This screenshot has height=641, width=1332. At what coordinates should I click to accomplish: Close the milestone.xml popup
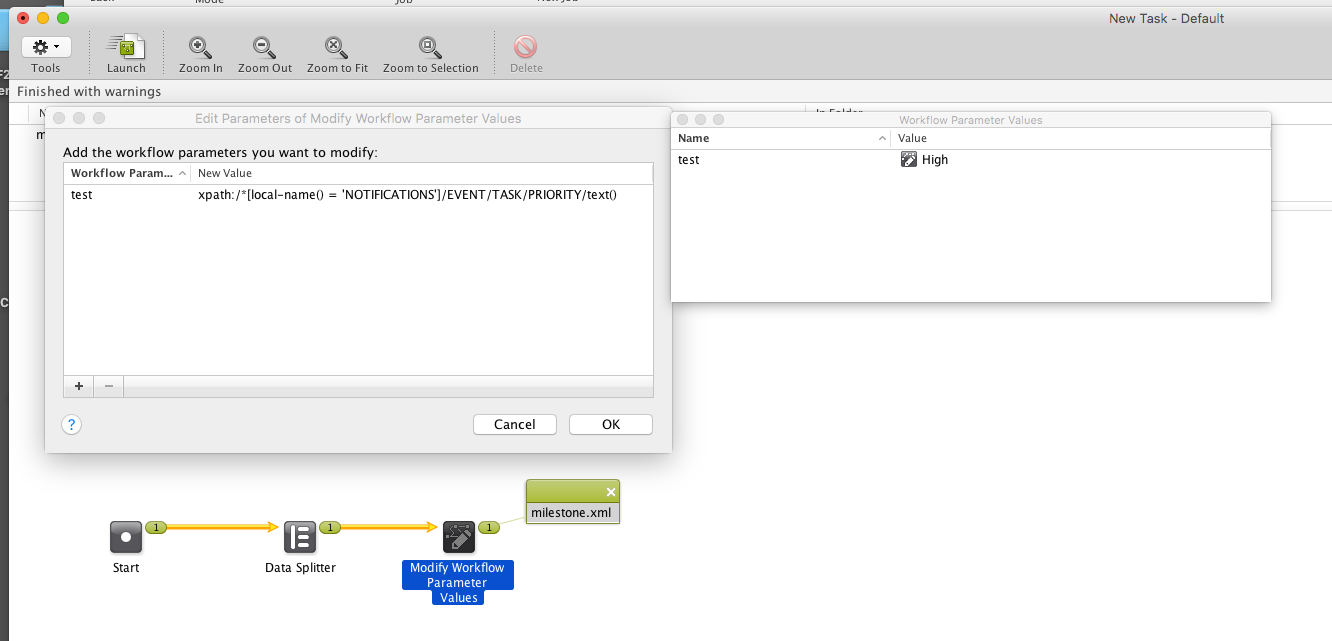point(611,492)
